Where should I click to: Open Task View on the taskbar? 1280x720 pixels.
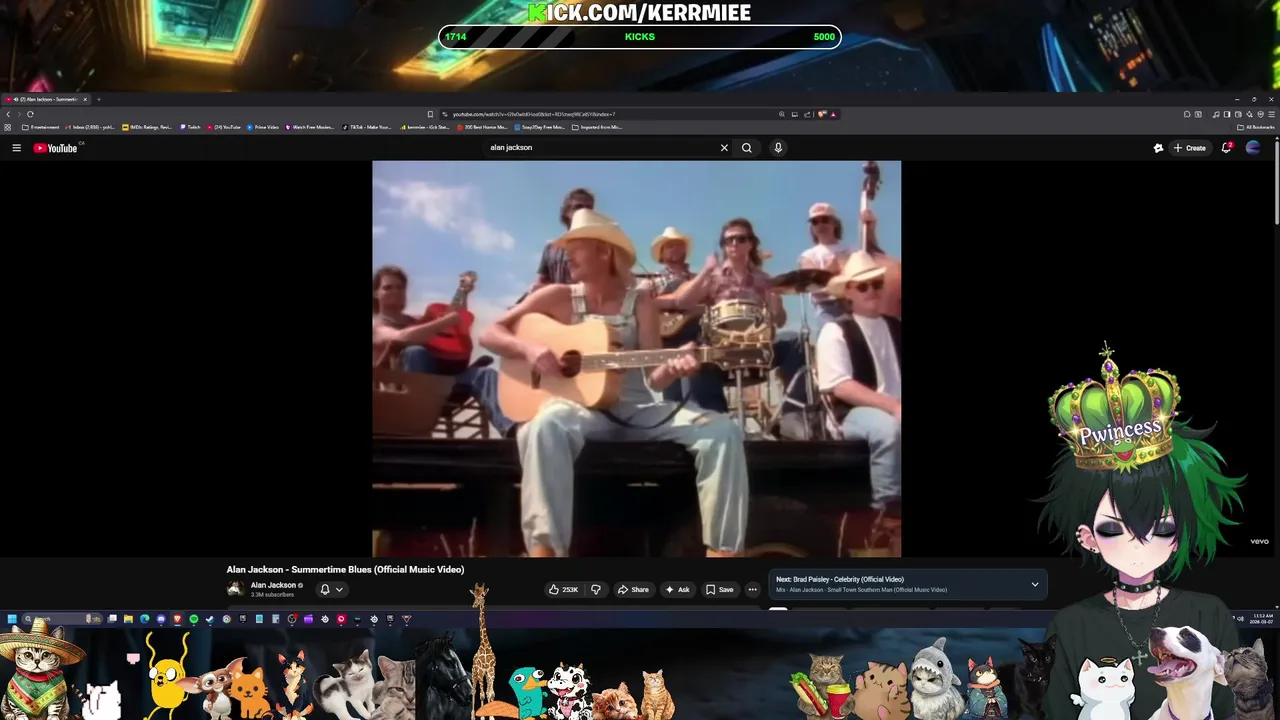tap(112, 619)
